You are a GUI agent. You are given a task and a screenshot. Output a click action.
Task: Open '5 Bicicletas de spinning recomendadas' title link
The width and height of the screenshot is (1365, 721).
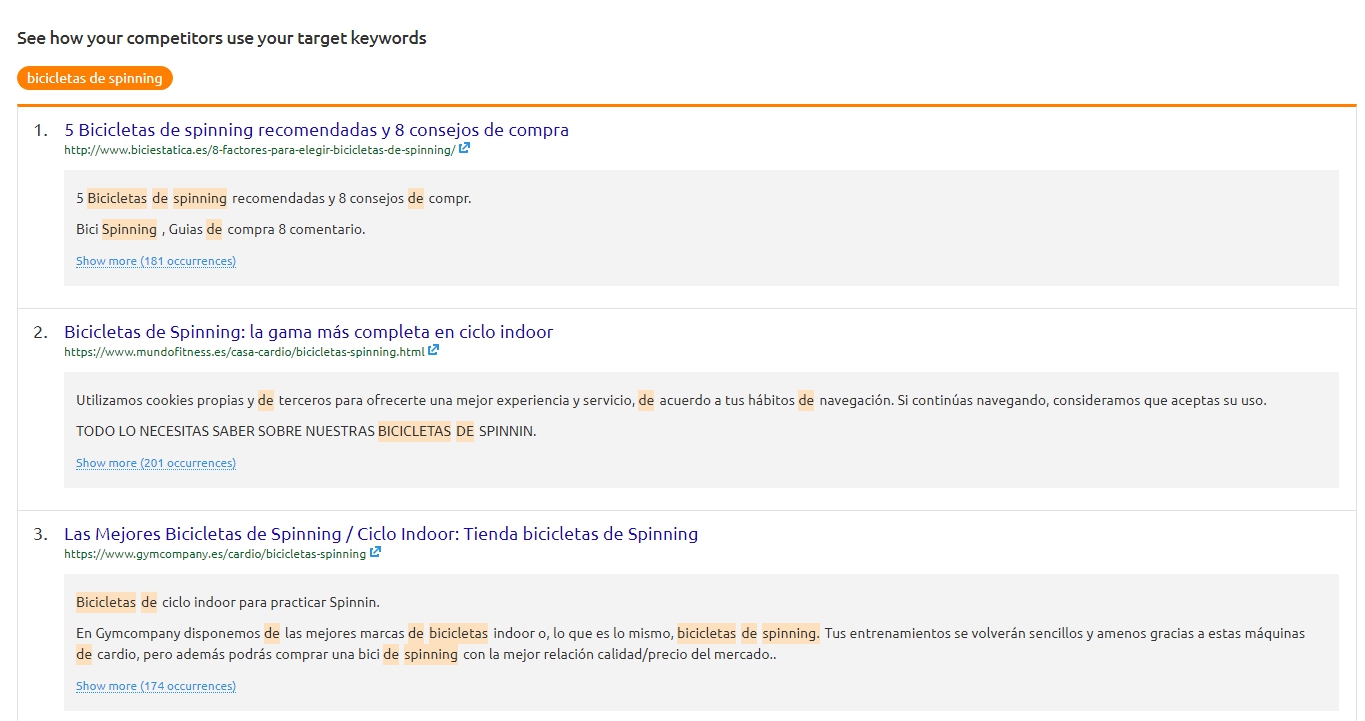[316, 130]
